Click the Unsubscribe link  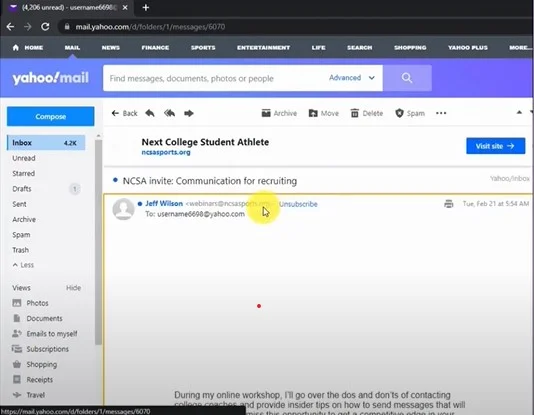coord(298,204)
